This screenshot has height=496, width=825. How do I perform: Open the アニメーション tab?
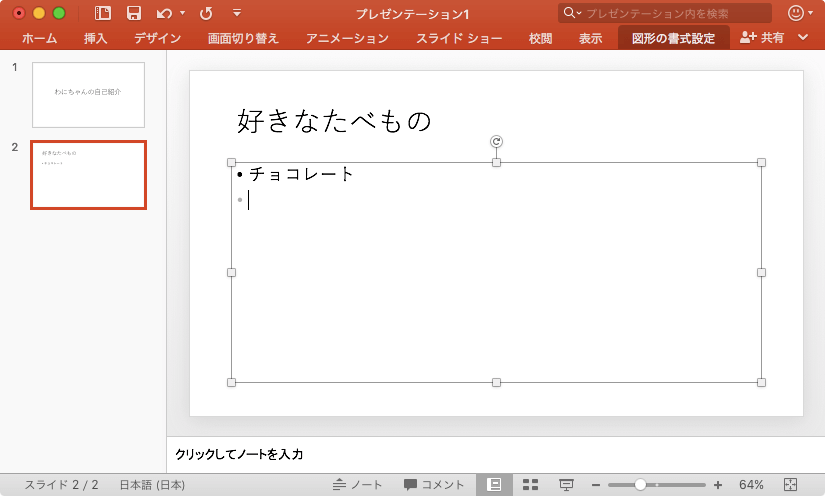coord(347,38)
